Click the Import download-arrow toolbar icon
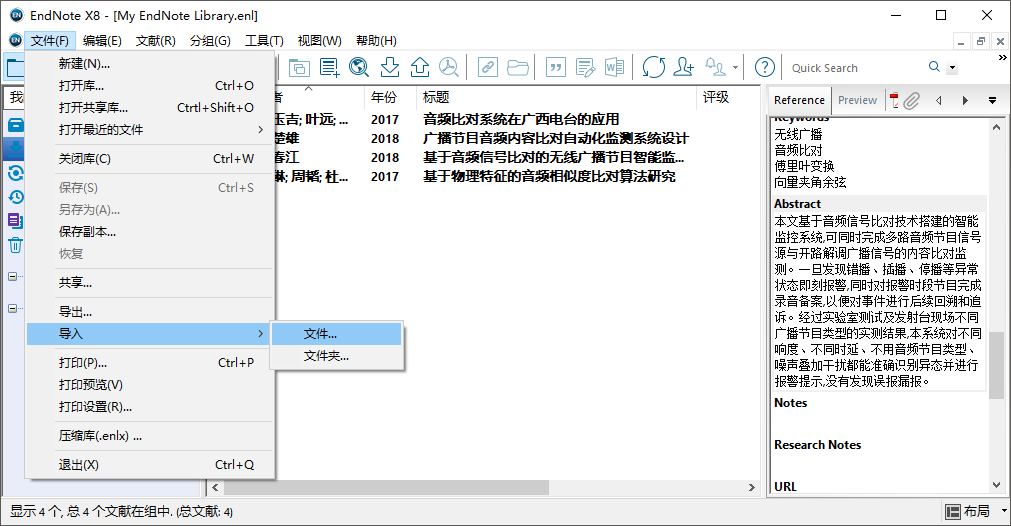The height and width of the screenshot is (526, 1011). click(x=389, y=67)
